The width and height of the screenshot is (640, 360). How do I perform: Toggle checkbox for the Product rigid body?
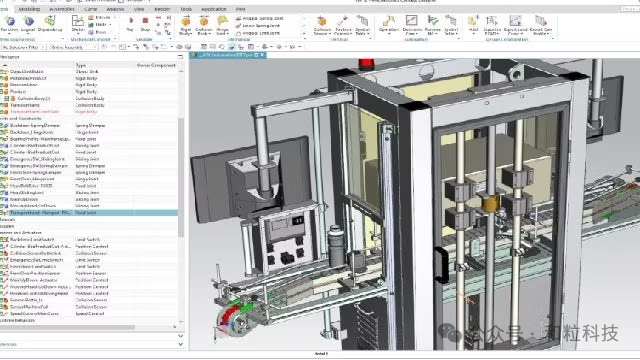(x=2, y=91)
